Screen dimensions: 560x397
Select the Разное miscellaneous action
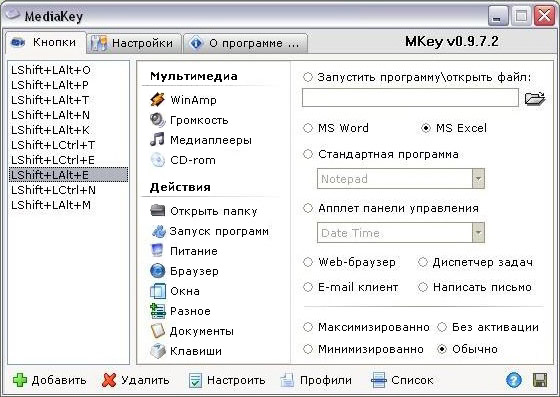tap(180, 311)
